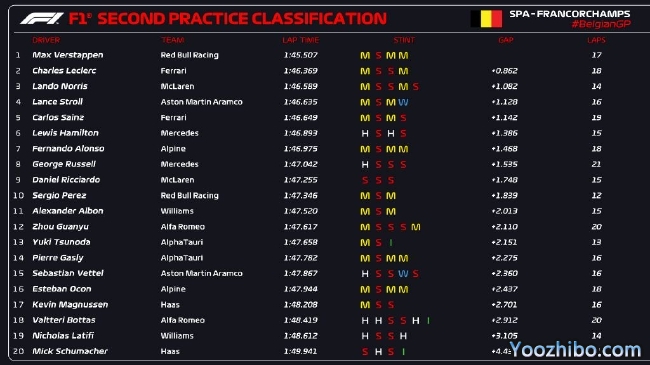Viewport: 650px width, 365px height.
Task: Click Max Verstappen's 1:45.507 lap time
Action: pyautogui.click(x=301, y=55)
